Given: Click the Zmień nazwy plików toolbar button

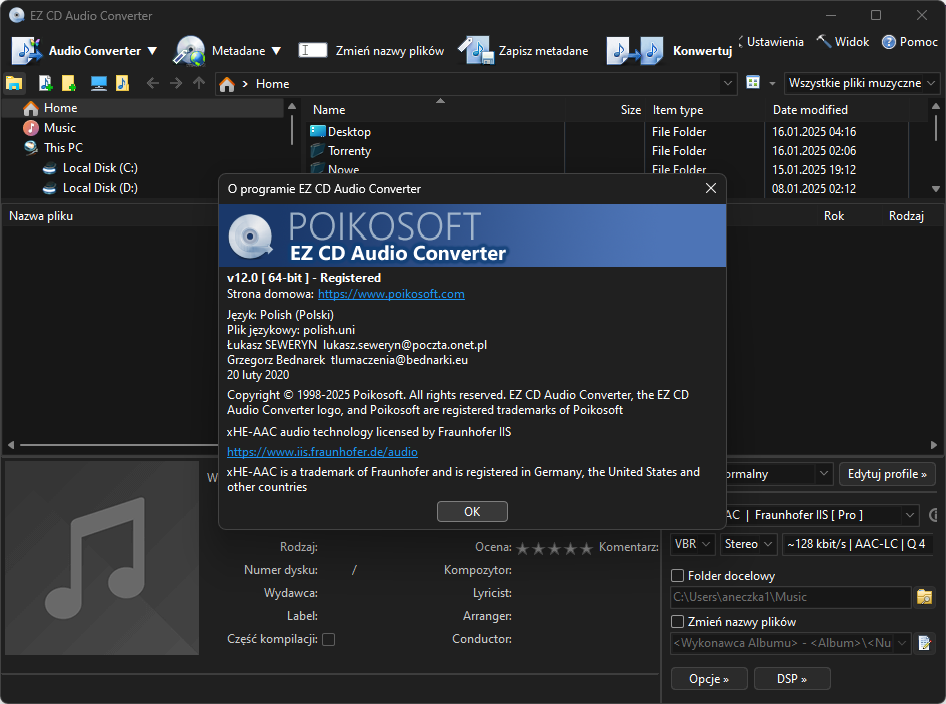Looking at the screenshot, I should (x=372, y=51).
